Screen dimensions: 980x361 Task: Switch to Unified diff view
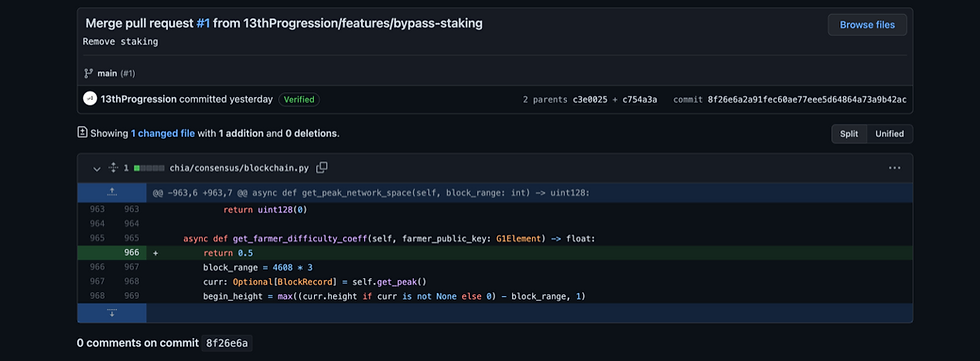889,134
